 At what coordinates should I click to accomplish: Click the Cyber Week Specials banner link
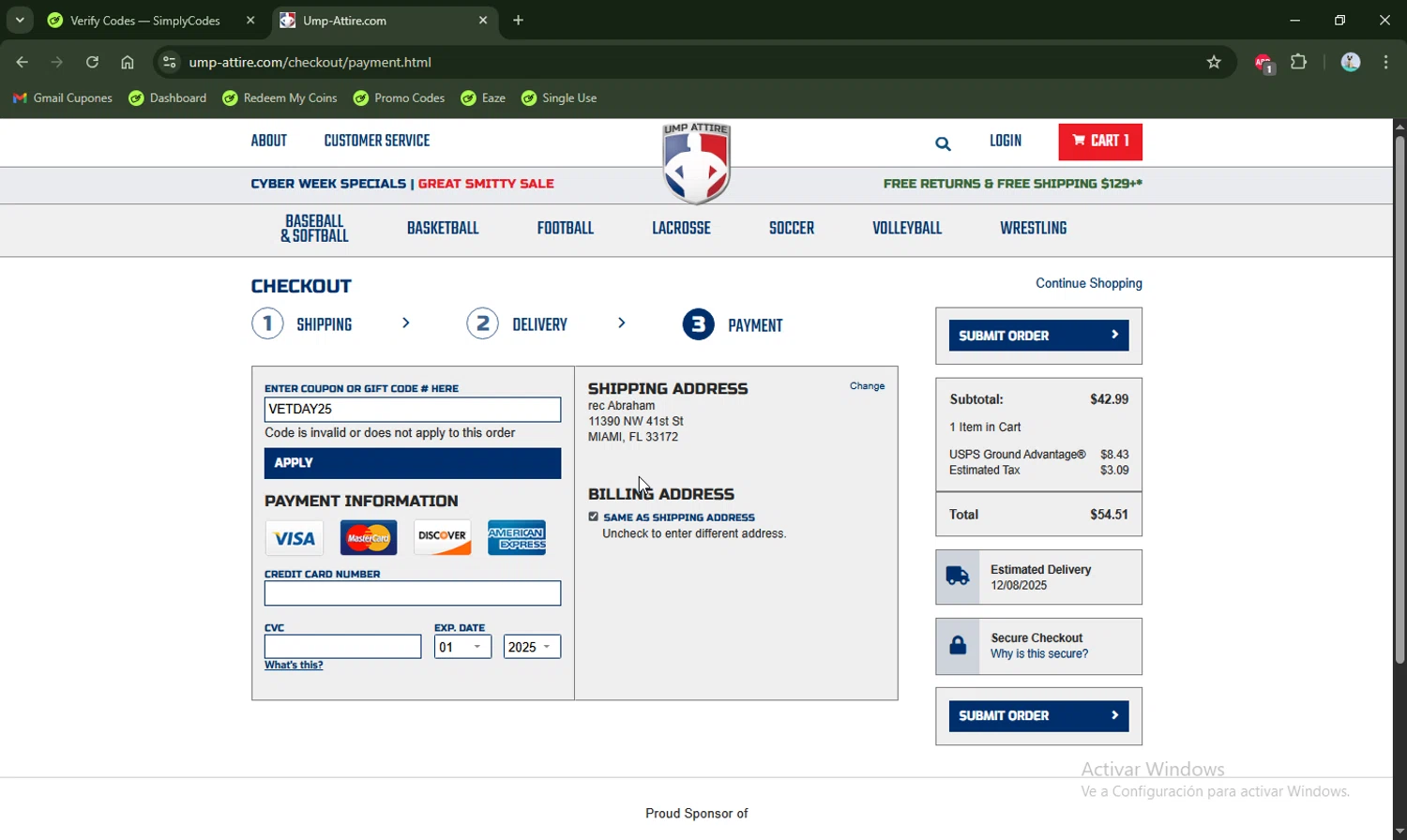(328, 184)
